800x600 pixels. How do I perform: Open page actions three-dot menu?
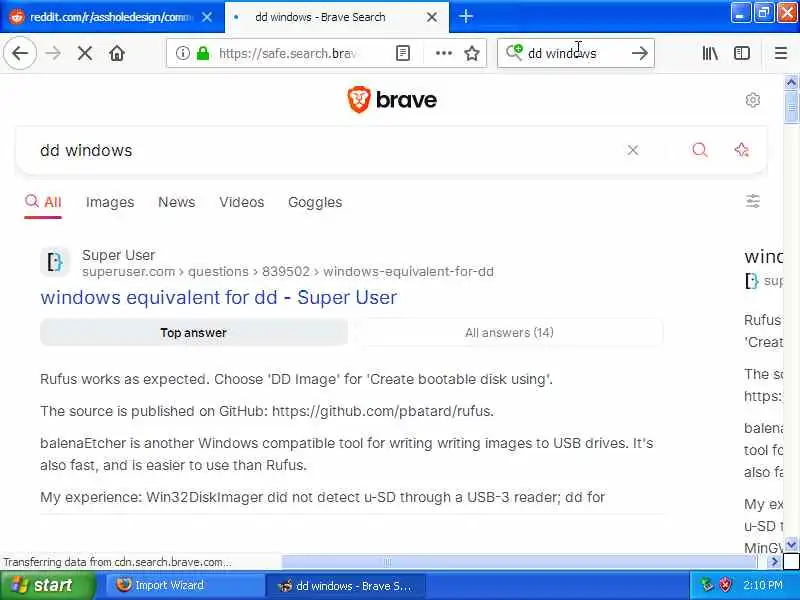coord(443,53)
